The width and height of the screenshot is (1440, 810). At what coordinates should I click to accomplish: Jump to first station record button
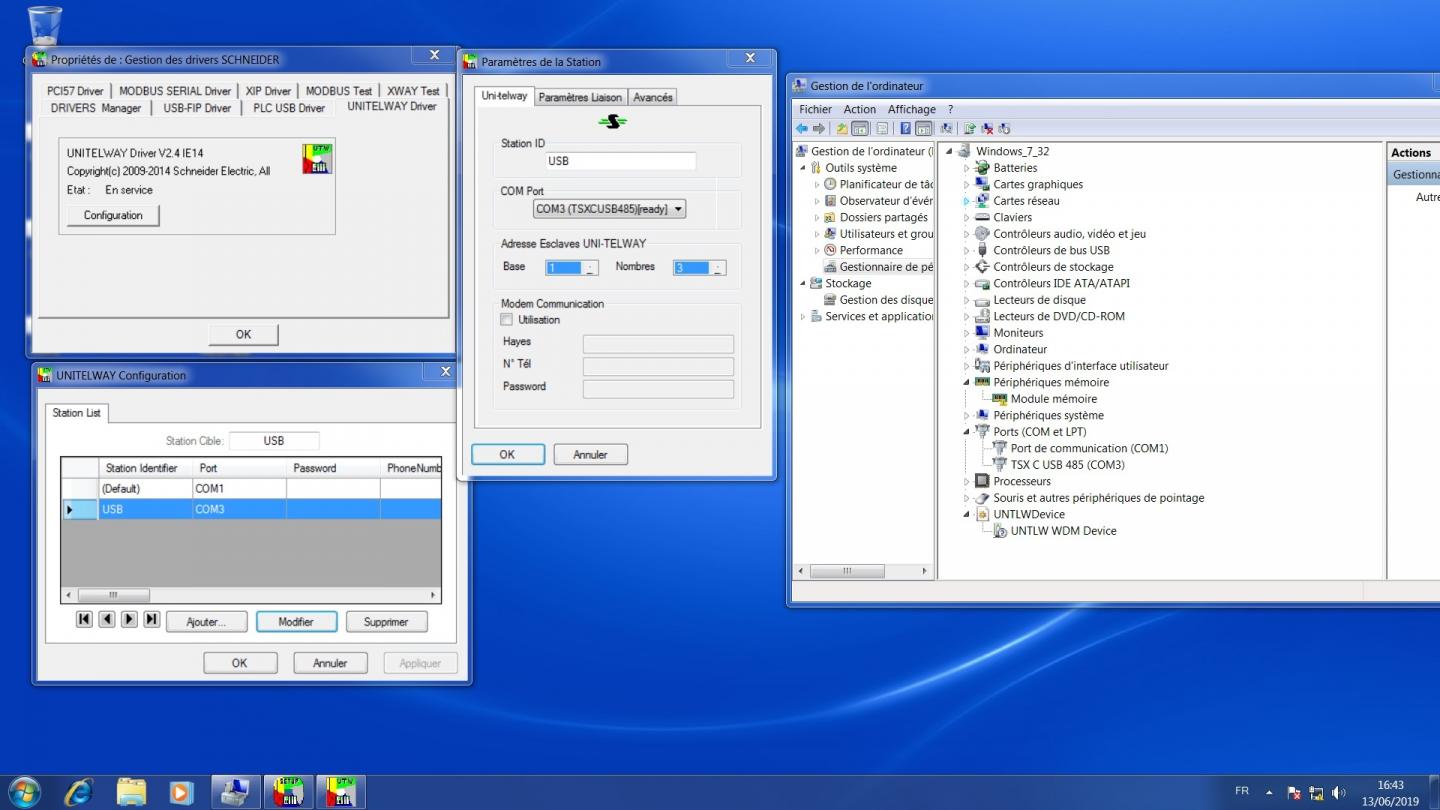tap(84, 620)
